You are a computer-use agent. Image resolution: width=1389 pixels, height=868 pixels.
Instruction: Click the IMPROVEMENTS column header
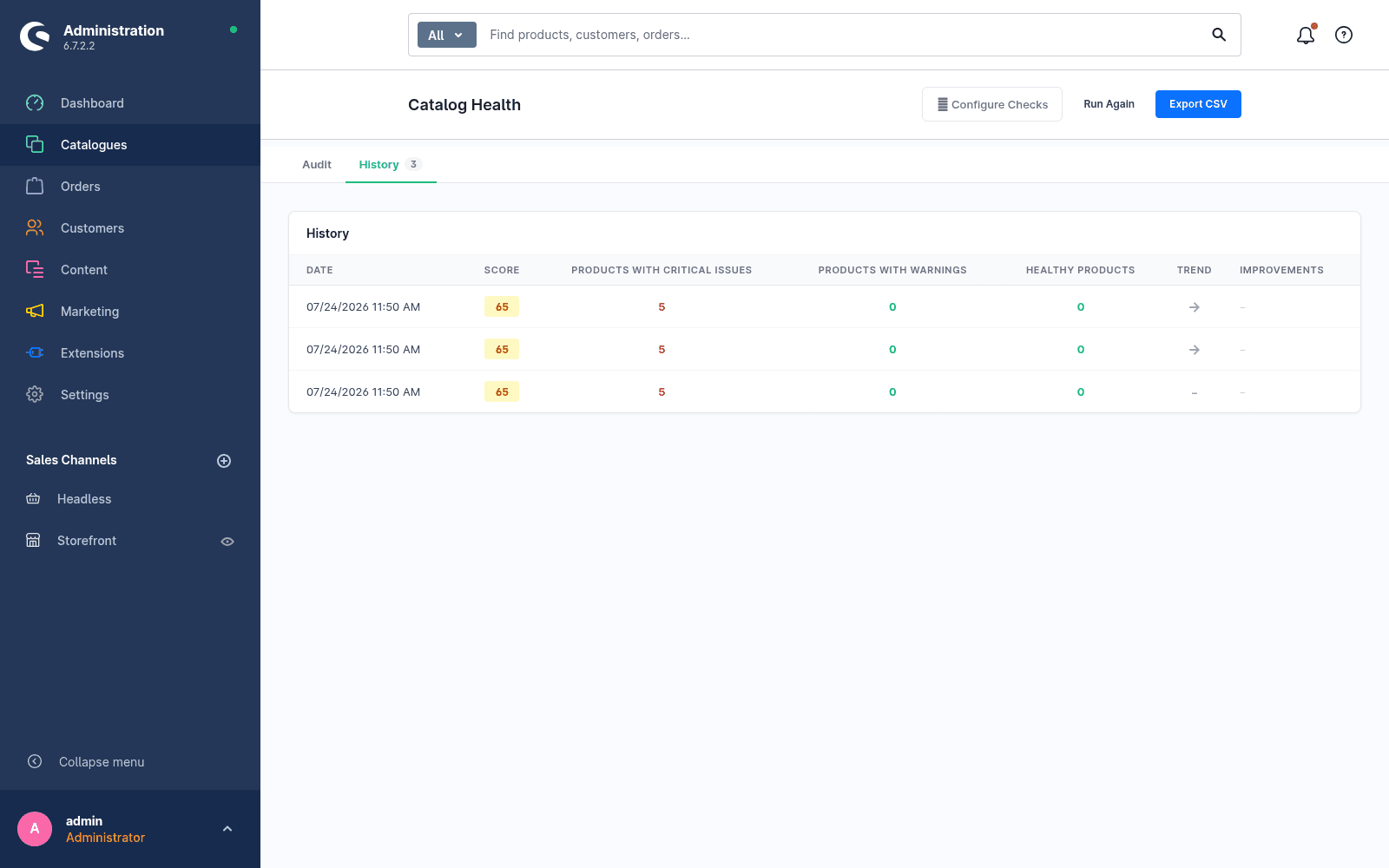point(1281,270)
